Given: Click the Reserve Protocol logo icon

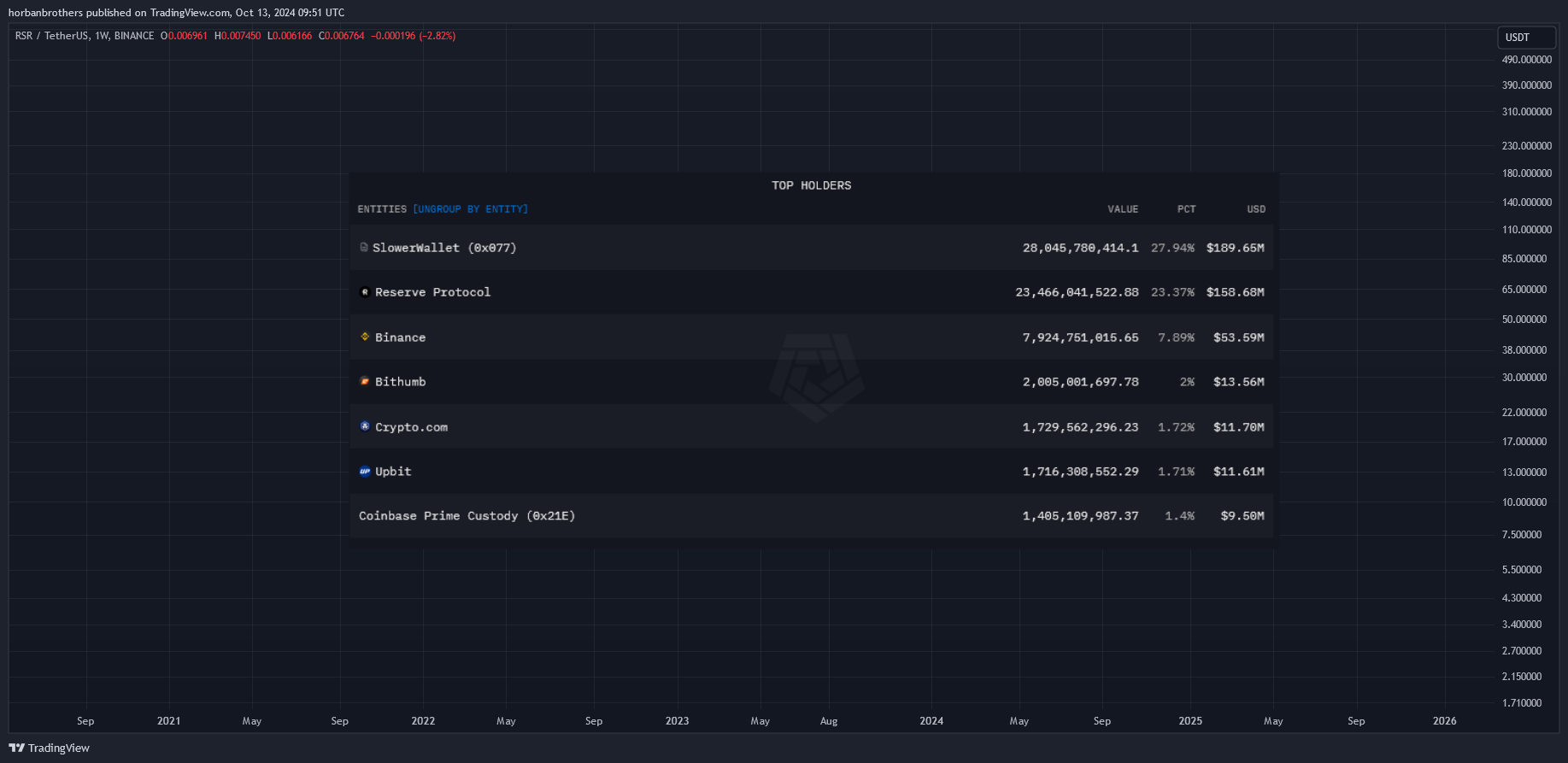Looking at the screenshot, I should point(365,292).
